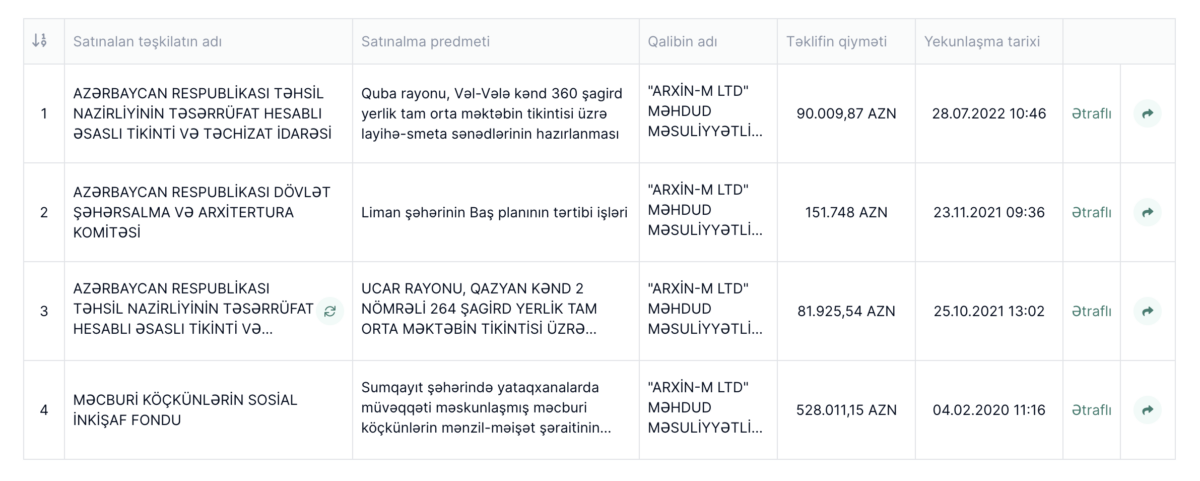
Task: Click the share arrow icon for row 1
Action: tap(1147, 114)
